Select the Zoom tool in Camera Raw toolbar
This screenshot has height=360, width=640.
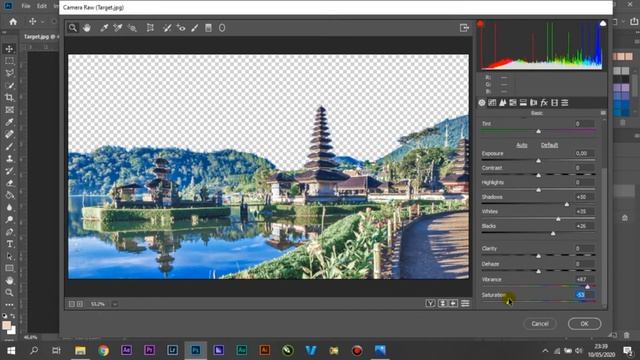pos(73,28)
